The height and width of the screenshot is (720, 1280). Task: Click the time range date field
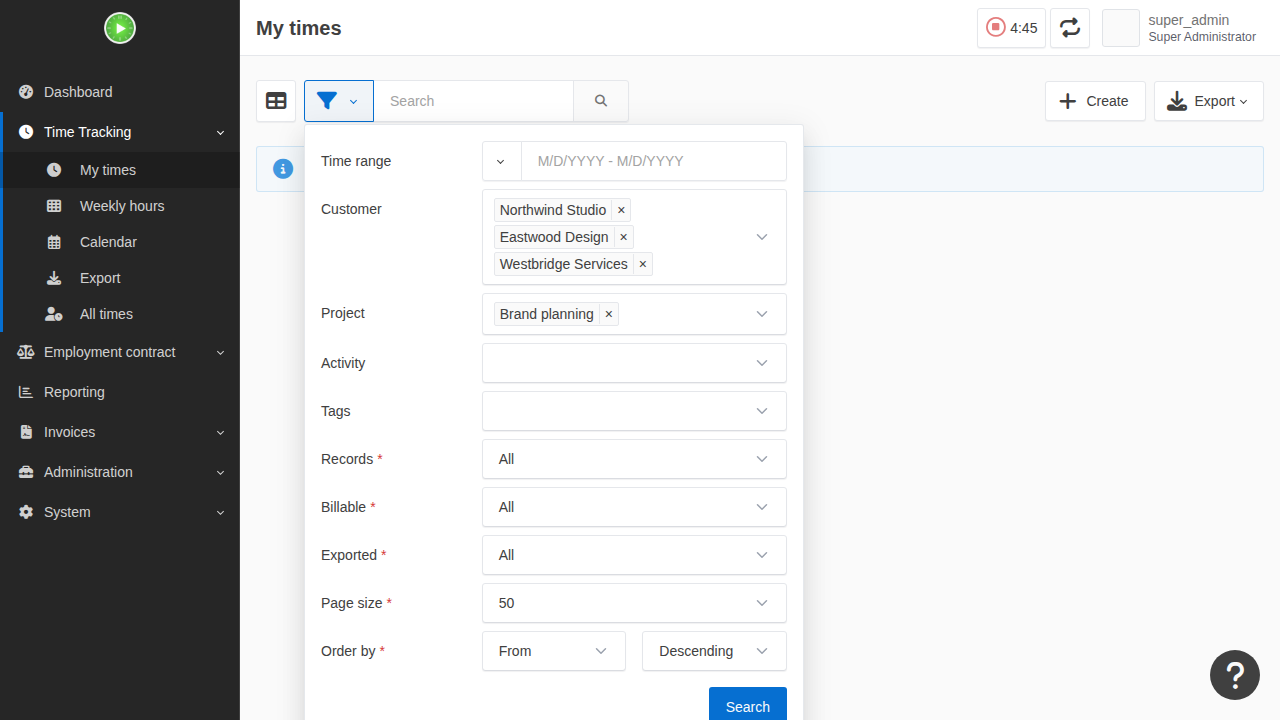pyautogui.click(x=654, y=161)
